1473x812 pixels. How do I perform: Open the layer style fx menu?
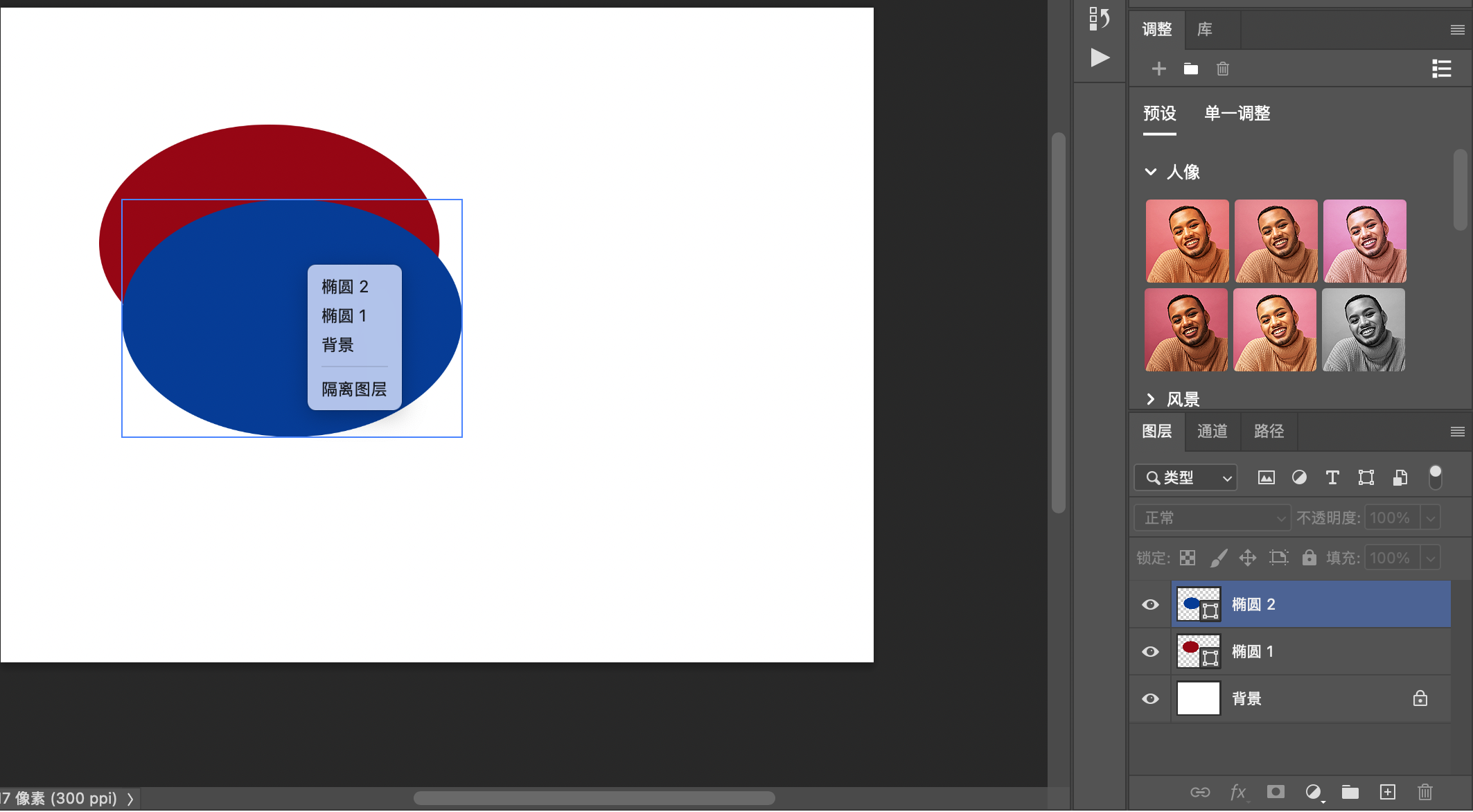tap(1238, 792)
